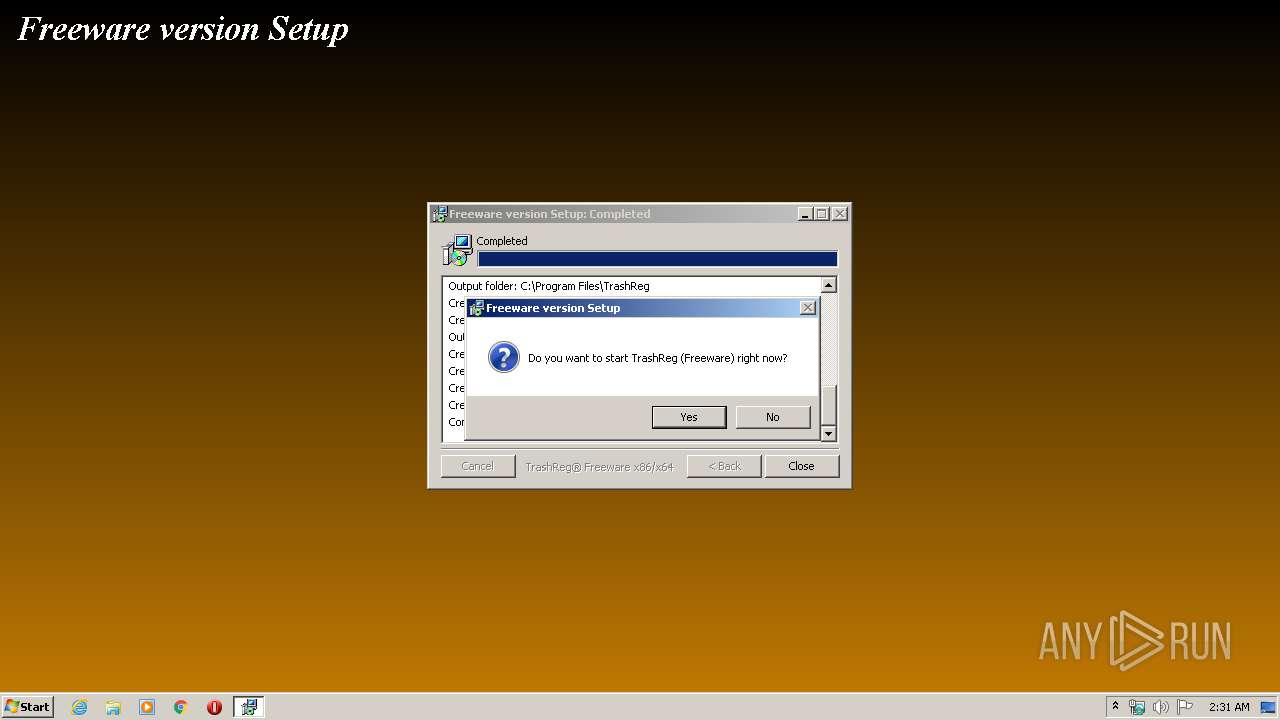Click the setup icon in dialog title bar
This screenshot has width=1280, height=720.
click(476, 308)
